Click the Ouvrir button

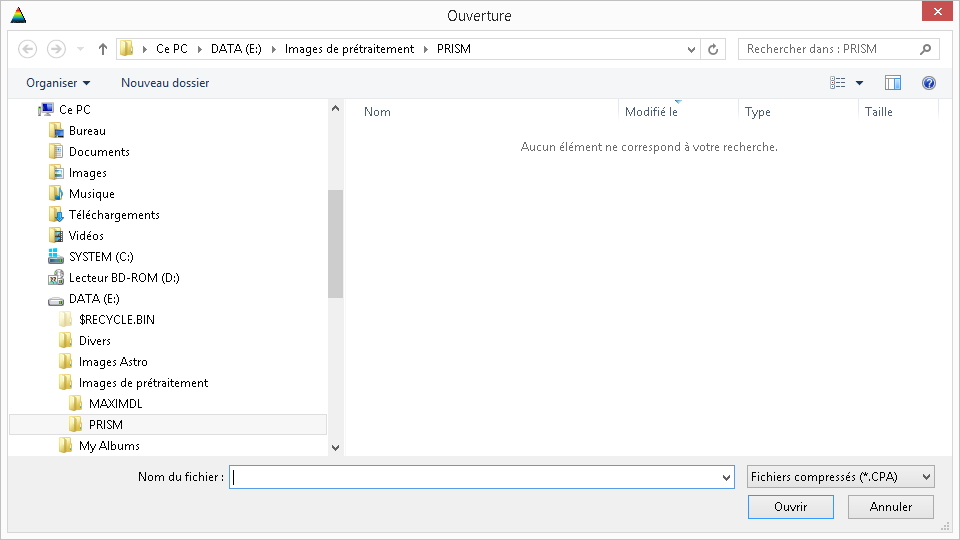pos(790,507)
